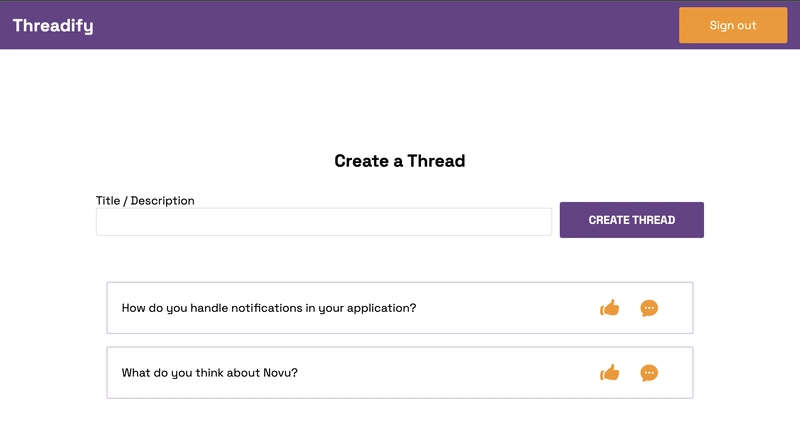Screen dimensions: 800x445
Task: Focus the Title / Description text field
Action: pyautogui.click(x=324, y=221)
